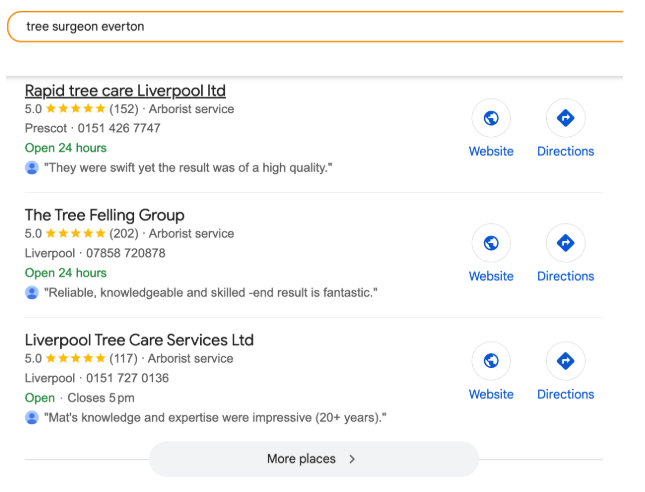Open Liverpool Tree Care Services Ltd listing
The image size is (645, 492).
tap(139, 340)
